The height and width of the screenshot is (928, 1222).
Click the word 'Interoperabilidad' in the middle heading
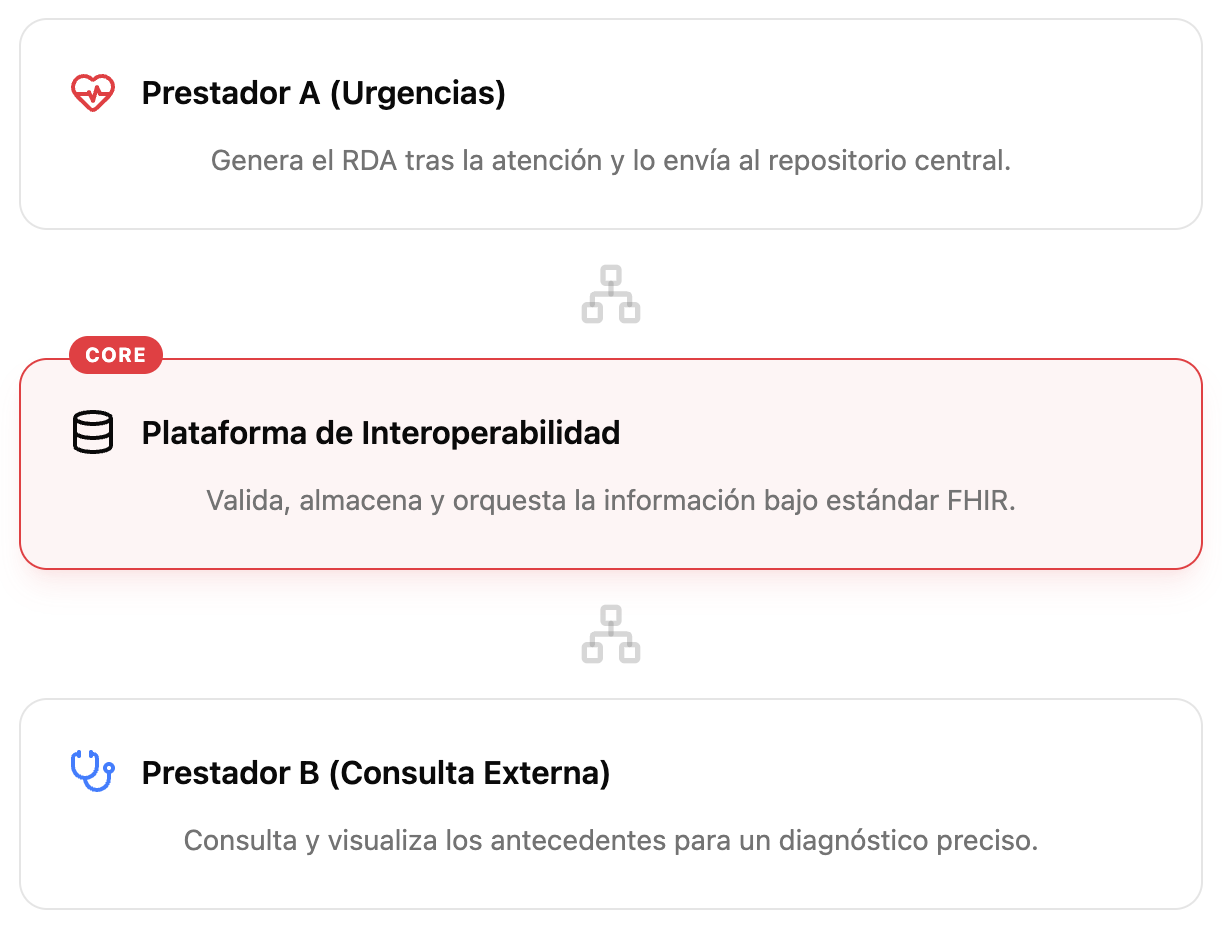[490, 433]
